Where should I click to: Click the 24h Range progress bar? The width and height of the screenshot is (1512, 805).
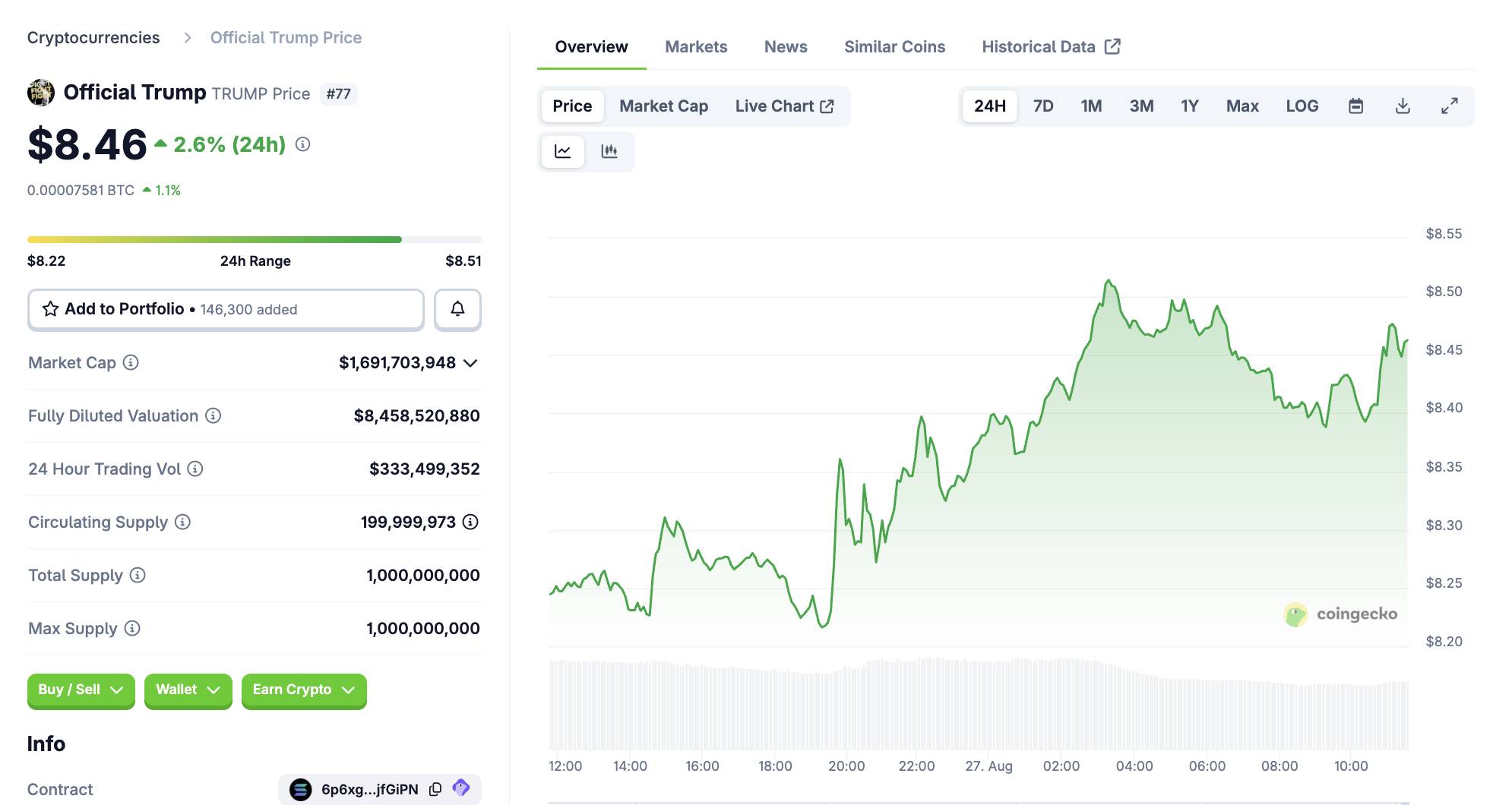tap(254, 239)
